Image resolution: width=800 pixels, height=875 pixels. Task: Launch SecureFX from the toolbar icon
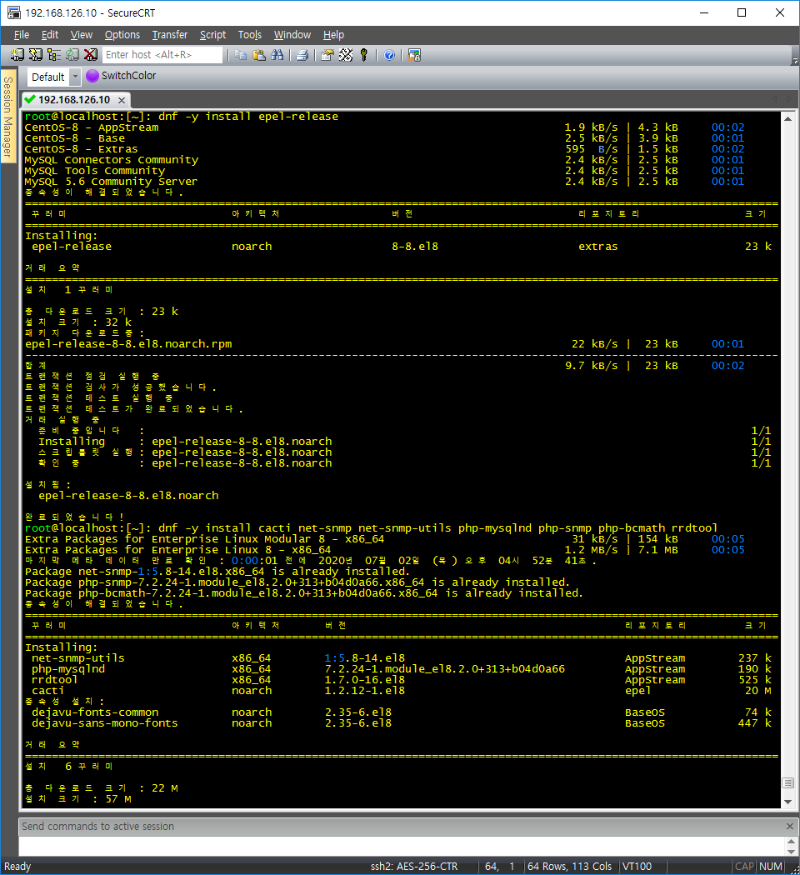click(413, 55)
